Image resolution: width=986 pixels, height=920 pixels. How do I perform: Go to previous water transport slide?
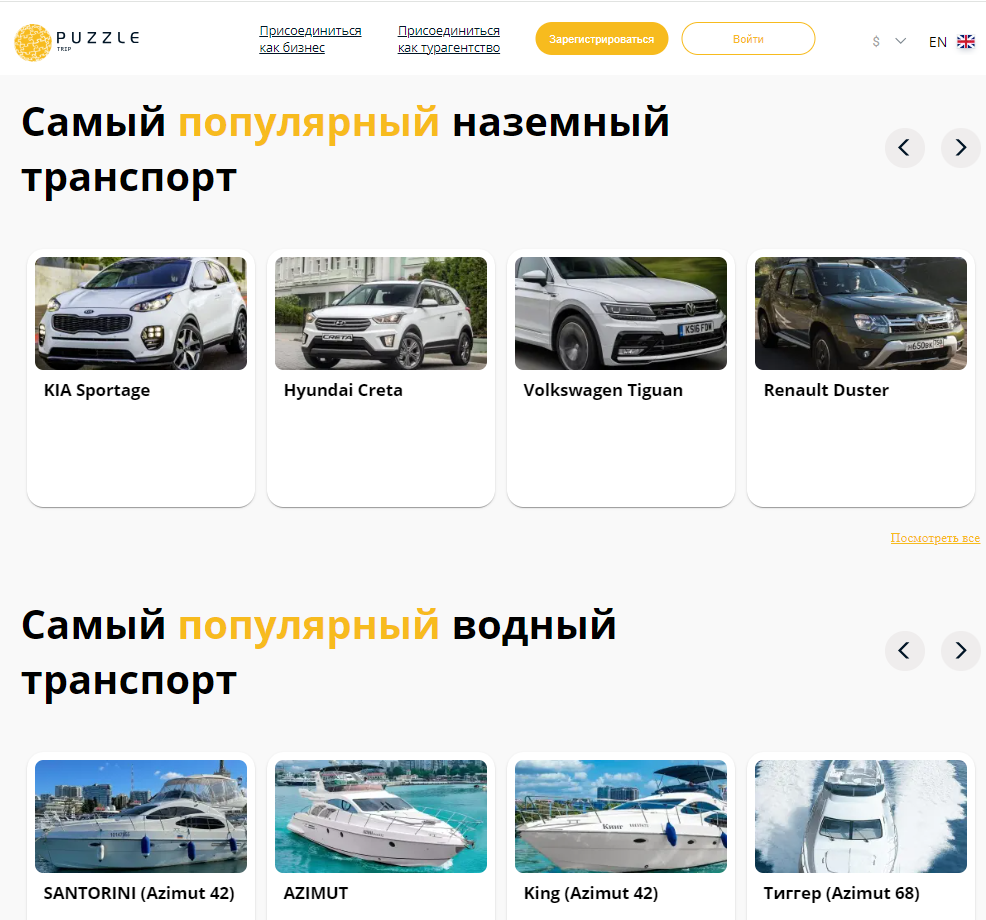click(904, 650)
